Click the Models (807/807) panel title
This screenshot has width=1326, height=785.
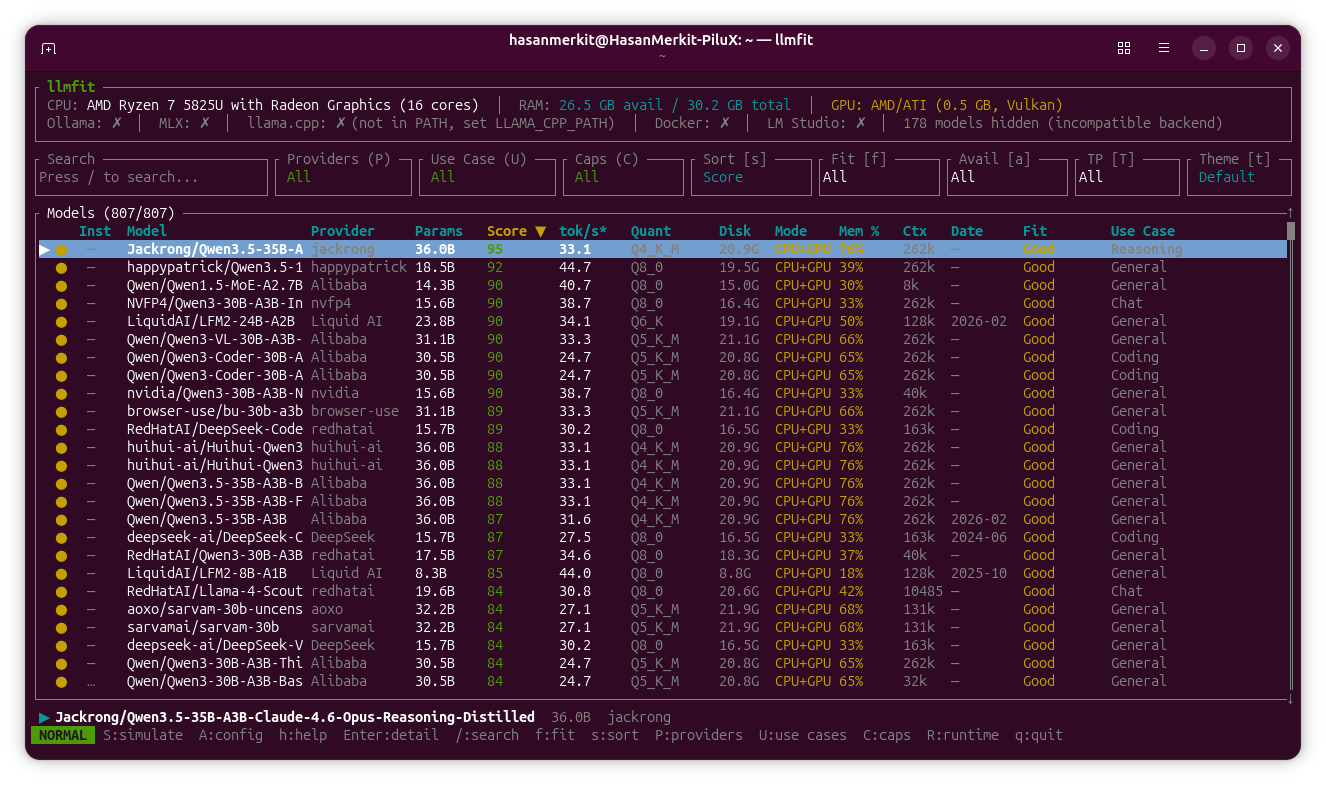(111, 214)
